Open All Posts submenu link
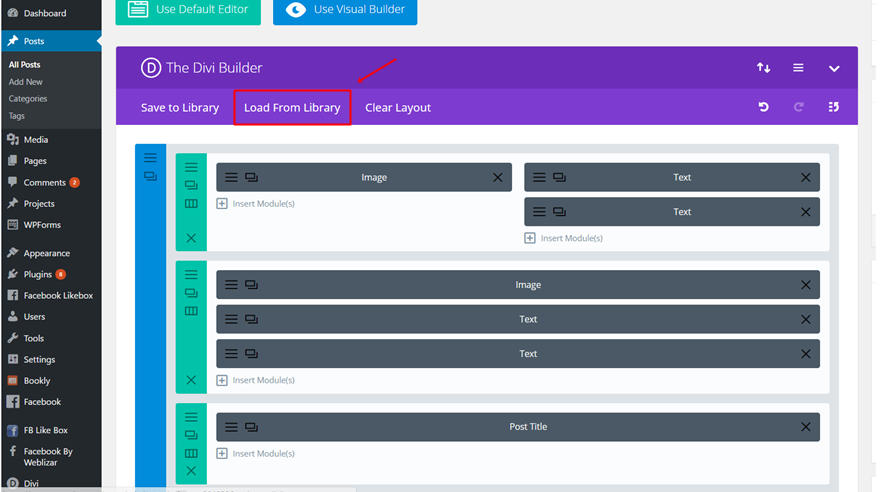 pyautogui.click(x=24, y=65)
